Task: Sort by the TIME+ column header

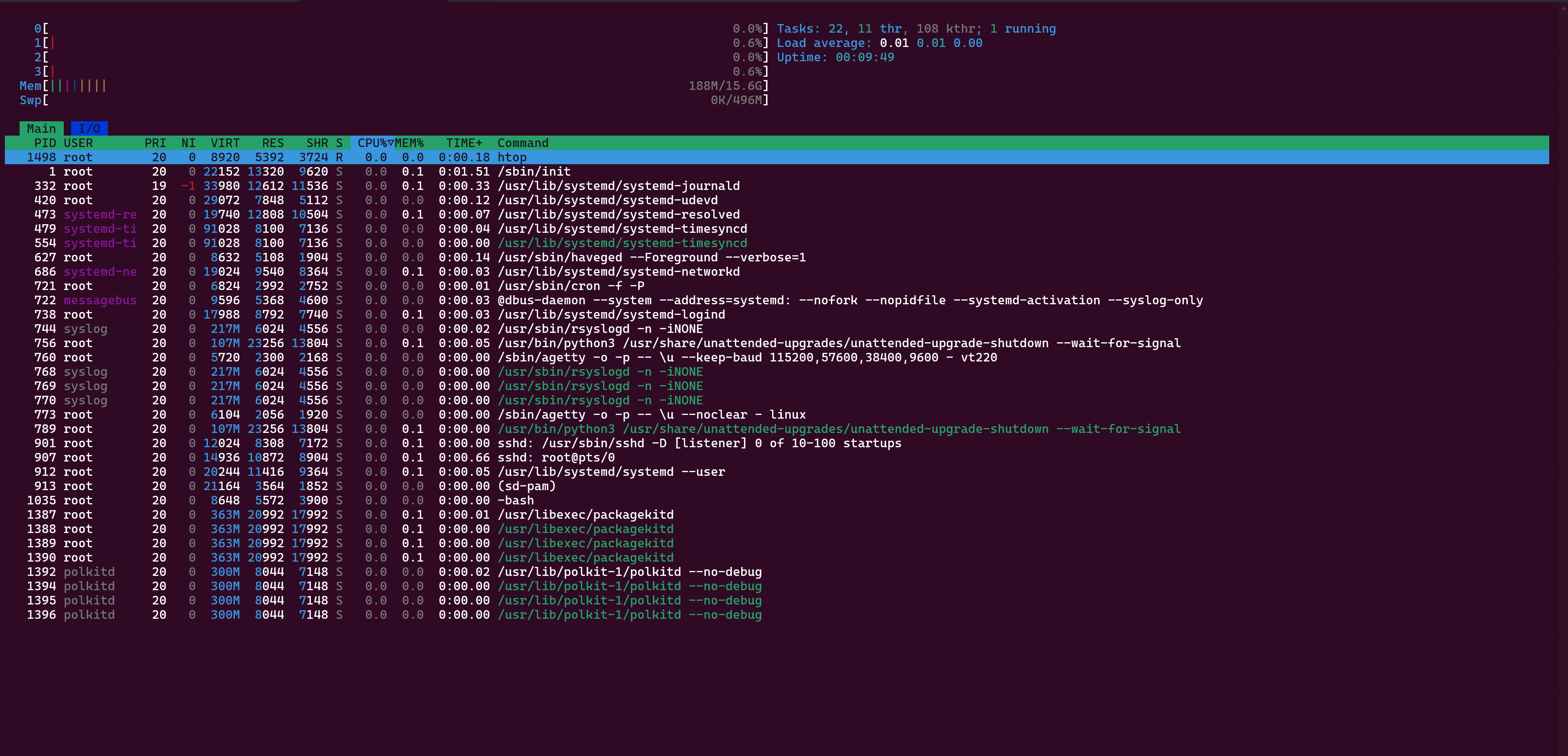Action: click(x=465, y=143)
